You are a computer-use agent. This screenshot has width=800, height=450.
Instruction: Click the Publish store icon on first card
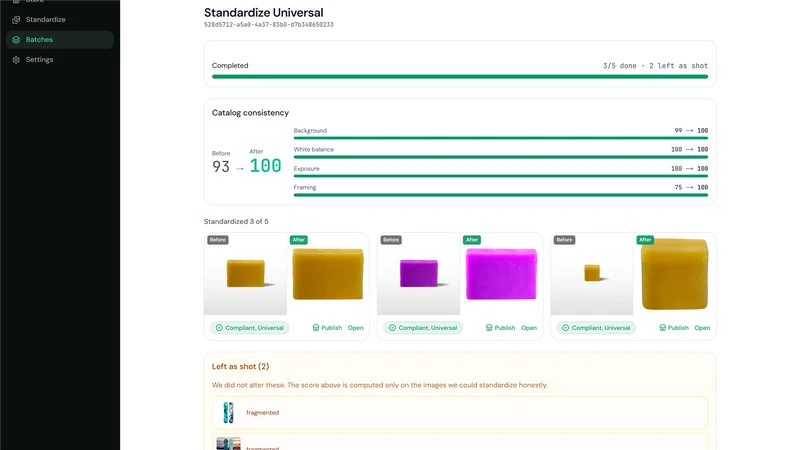[316, 328]
